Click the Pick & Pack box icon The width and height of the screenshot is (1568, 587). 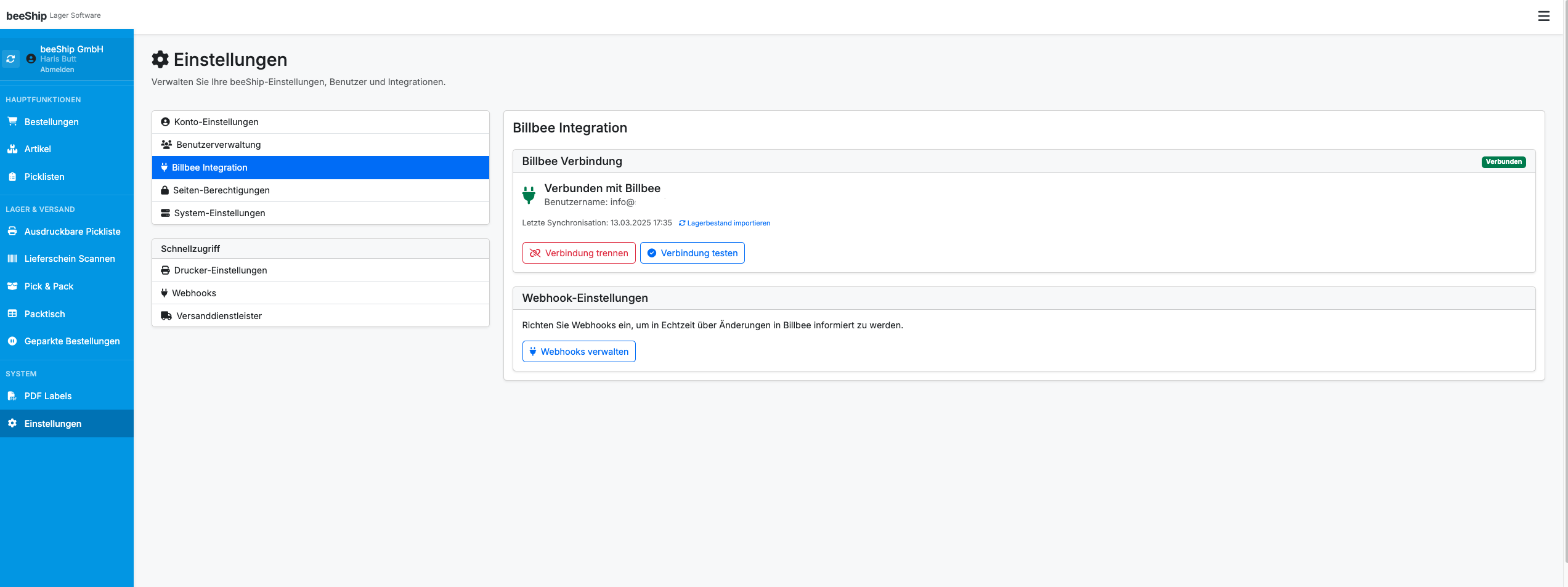coord(12,286)
